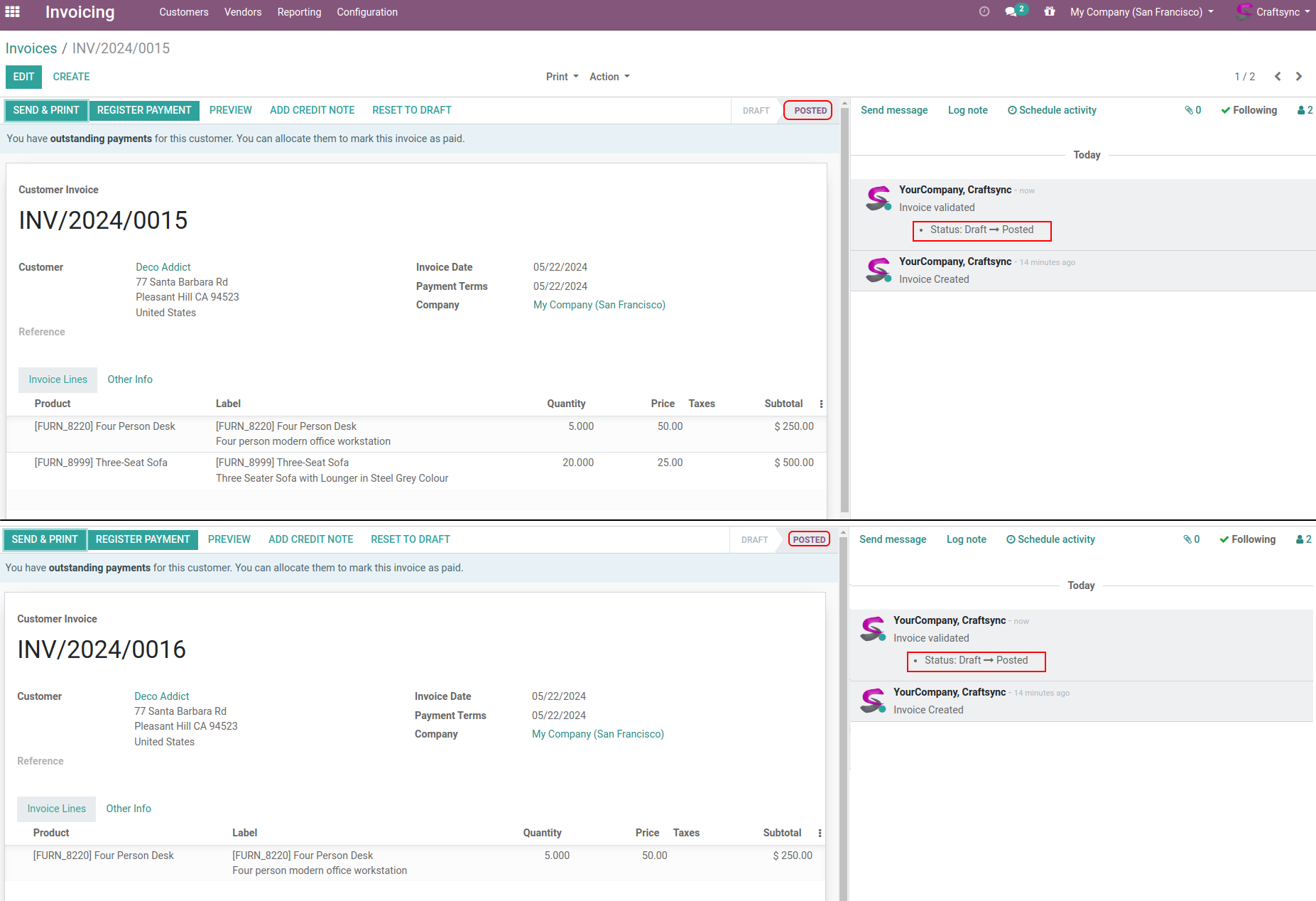
Task: Click Register Payment on invoice INV/2024/0015
Action: click(x=144, y=110)
